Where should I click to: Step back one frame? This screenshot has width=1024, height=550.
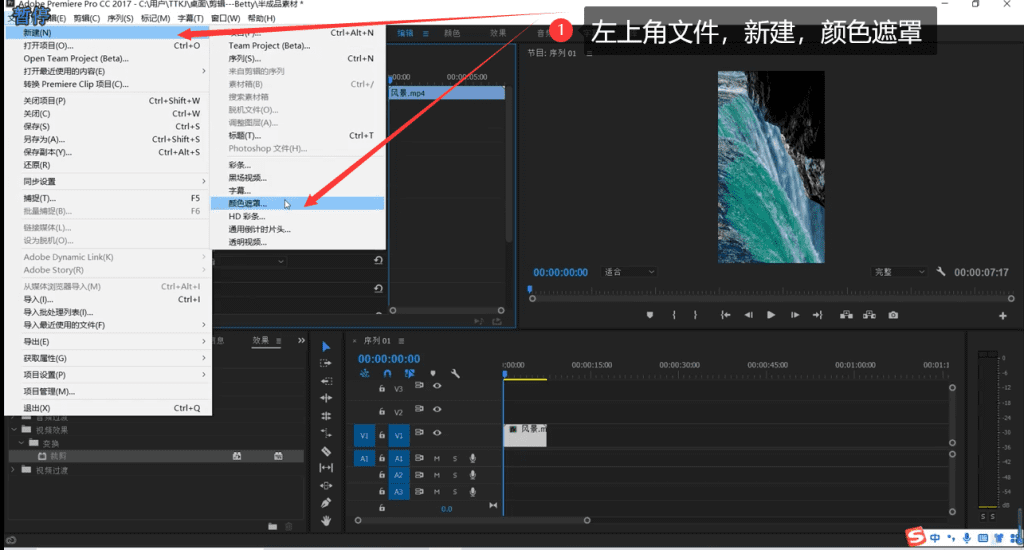click(x=748, y=315)
